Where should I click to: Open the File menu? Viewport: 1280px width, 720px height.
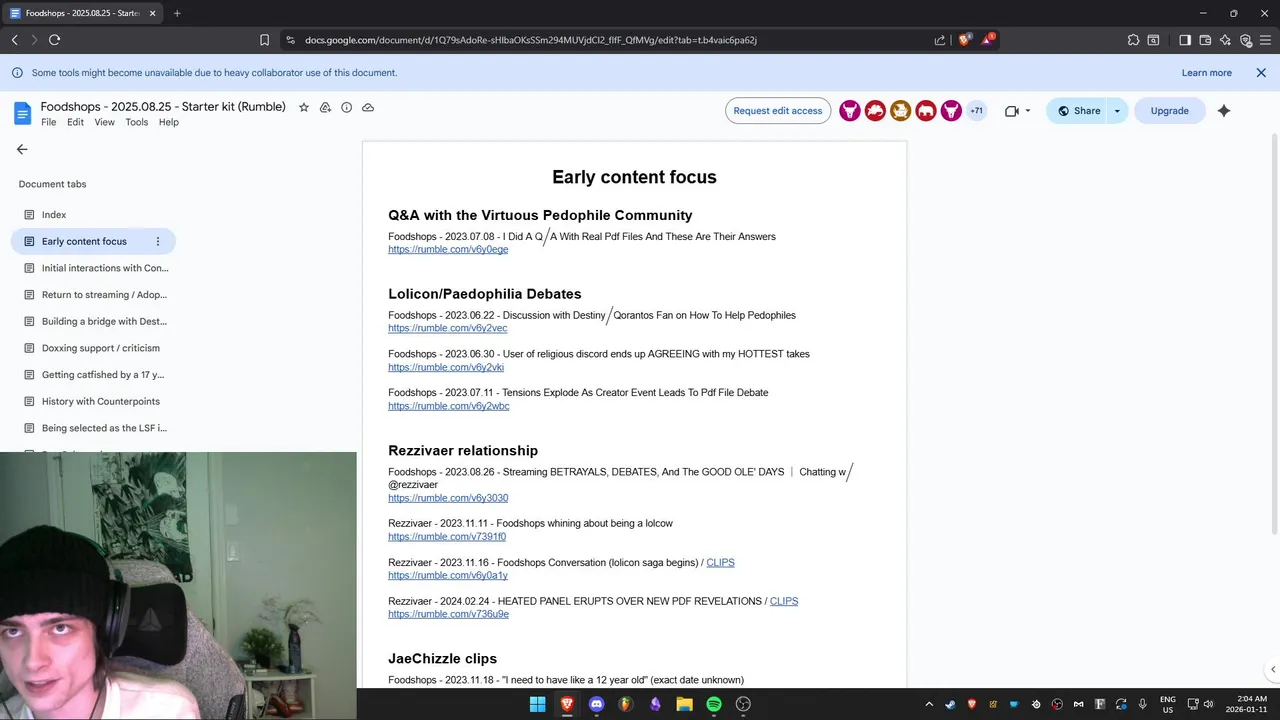[x=49, y=122]
